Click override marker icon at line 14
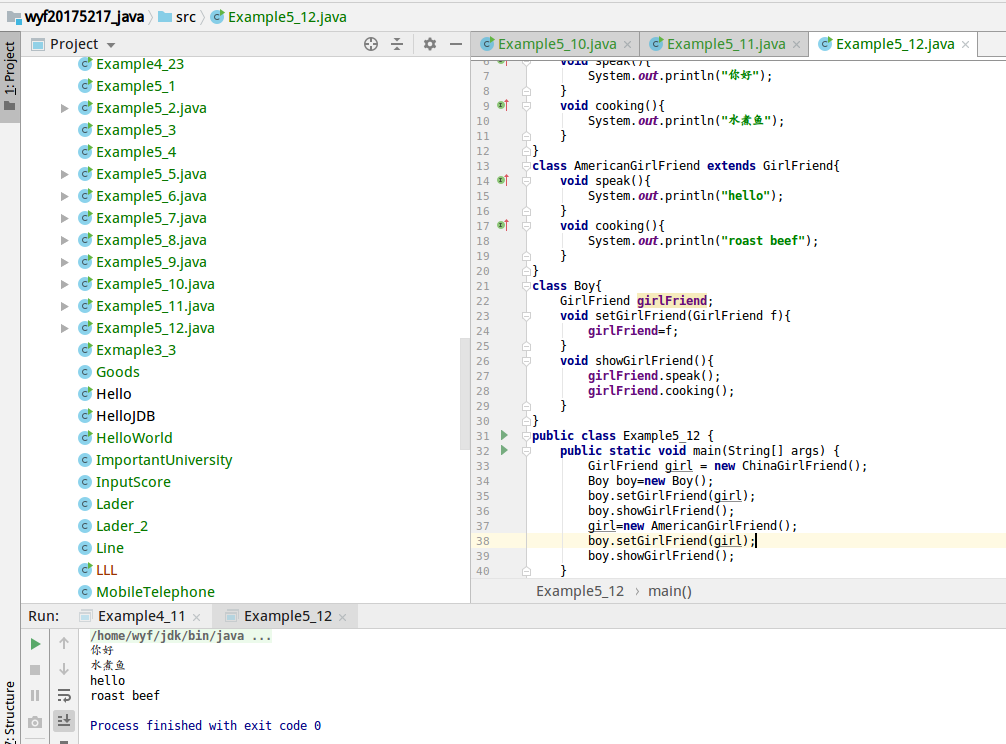Screen dimensions: 1006x744 pyautogui.click(x=503, y=180)
